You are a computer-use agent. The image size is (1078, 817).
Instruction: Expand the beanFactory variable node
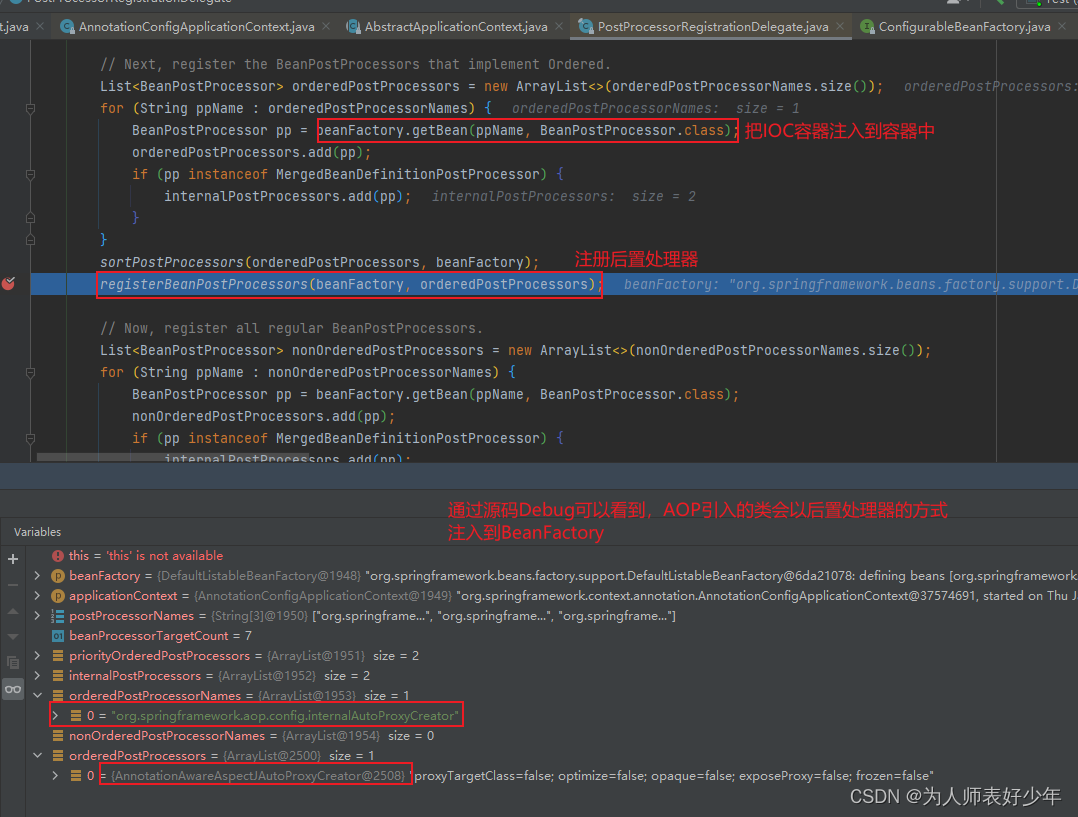[x=38, y=576]
